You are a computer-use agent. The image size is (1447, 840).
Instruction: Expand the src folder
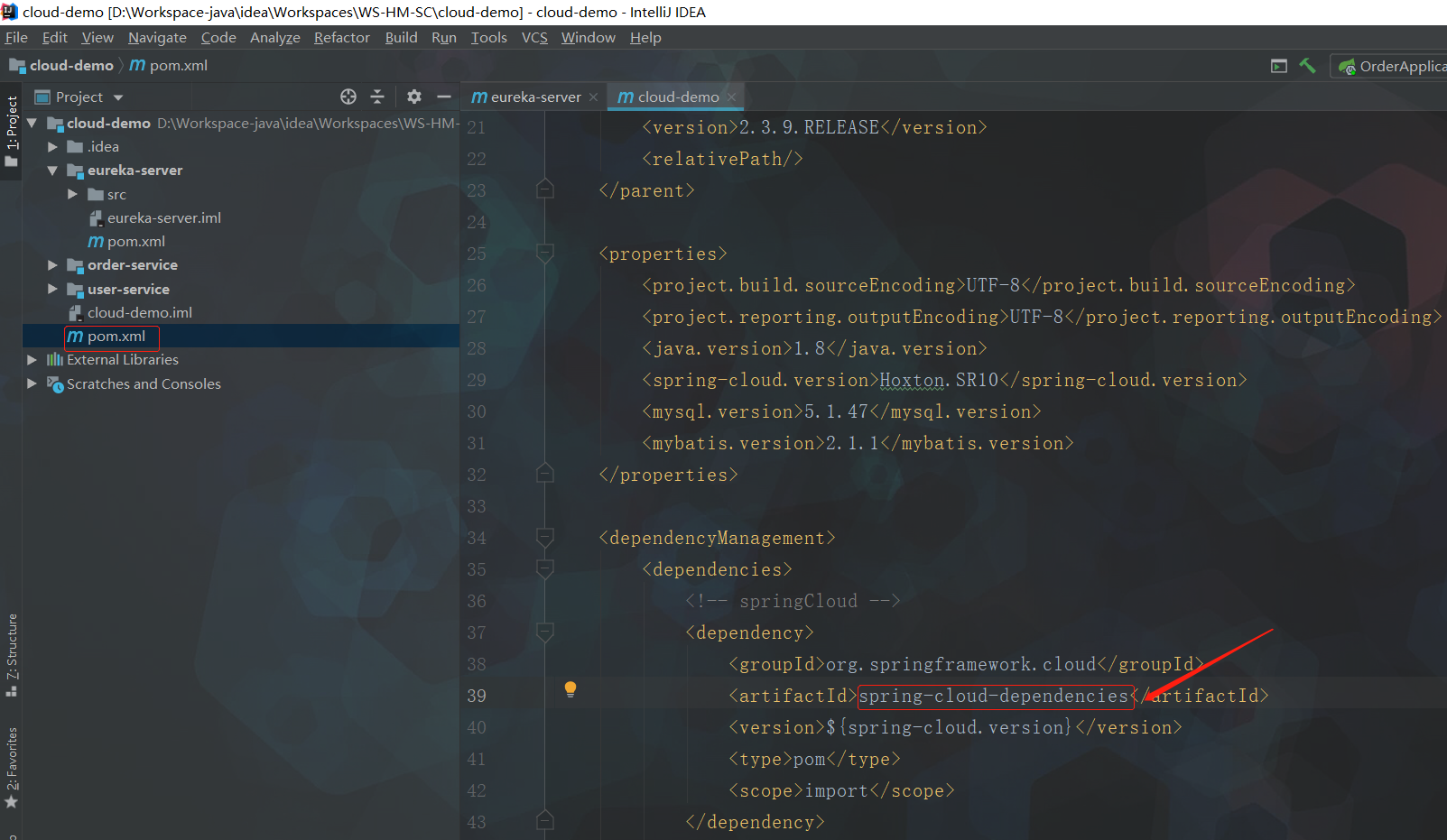pos(72,194)
